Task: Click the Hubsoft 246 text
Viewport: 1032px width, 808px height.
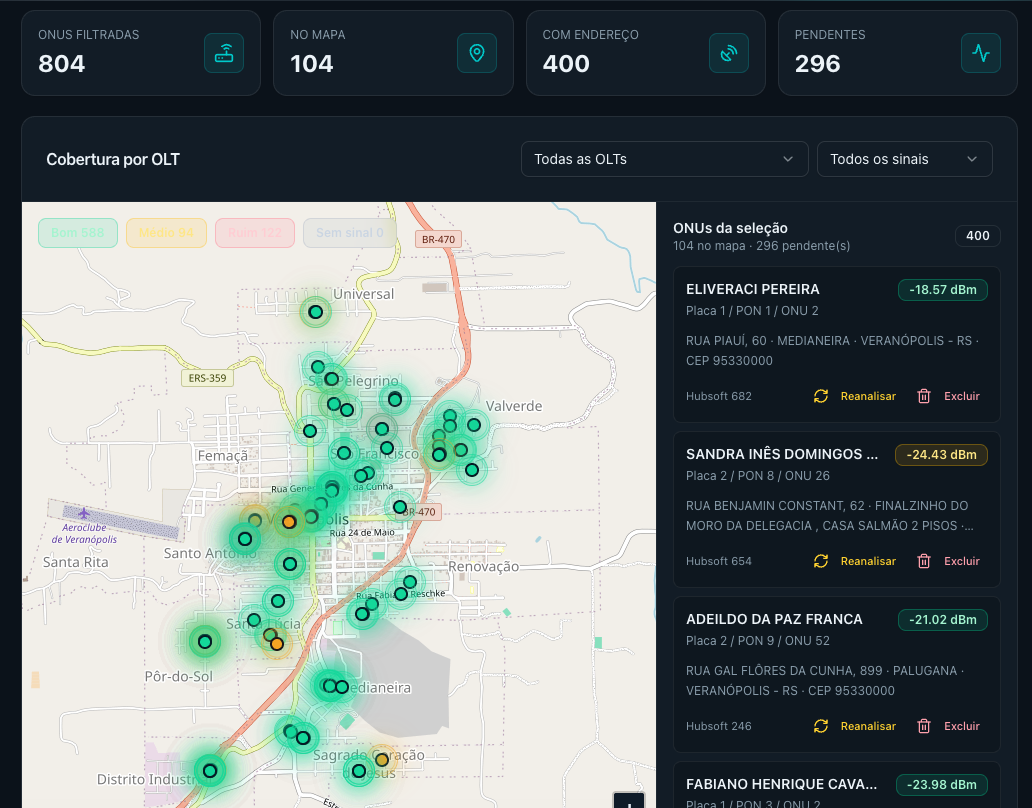Action: tap(719, 726)
